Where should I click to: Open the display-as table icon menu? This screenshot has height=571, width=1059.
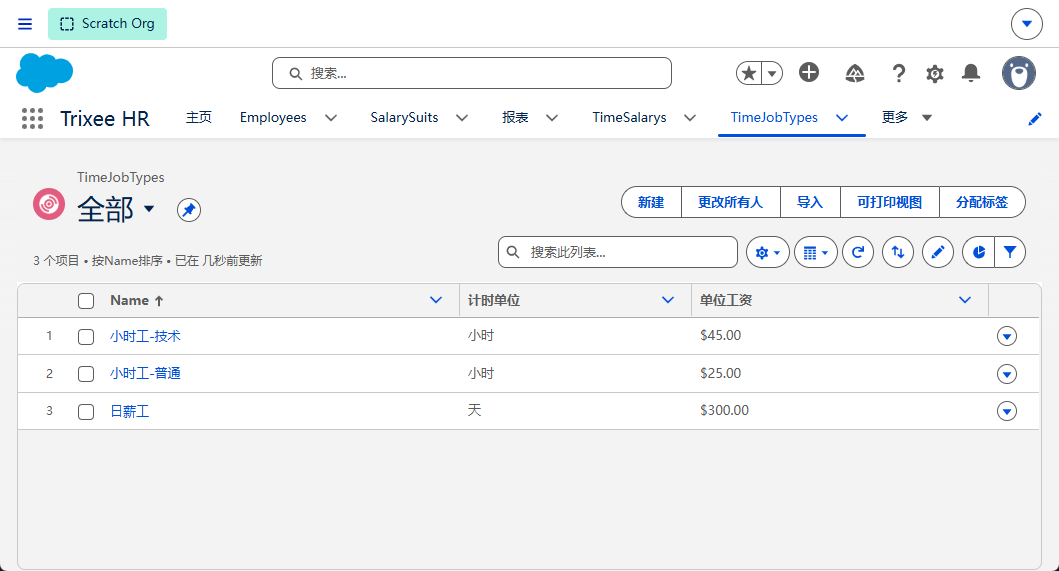[x=816, y=252]
